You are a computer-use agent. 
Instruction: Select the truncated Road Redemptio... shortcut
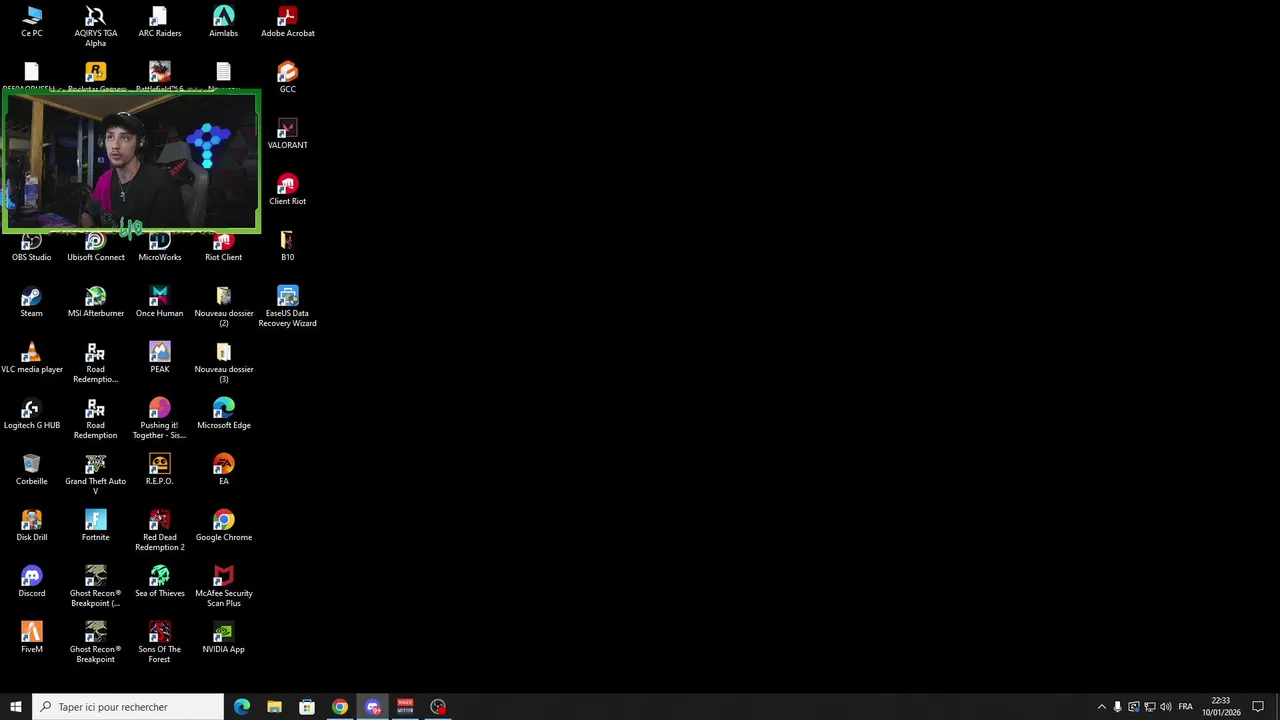[96, 363]
